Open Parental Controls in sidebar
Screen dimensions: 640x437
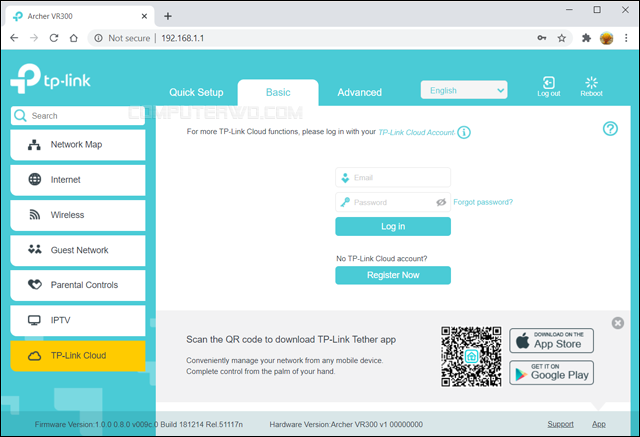click(x=78, y=285)
